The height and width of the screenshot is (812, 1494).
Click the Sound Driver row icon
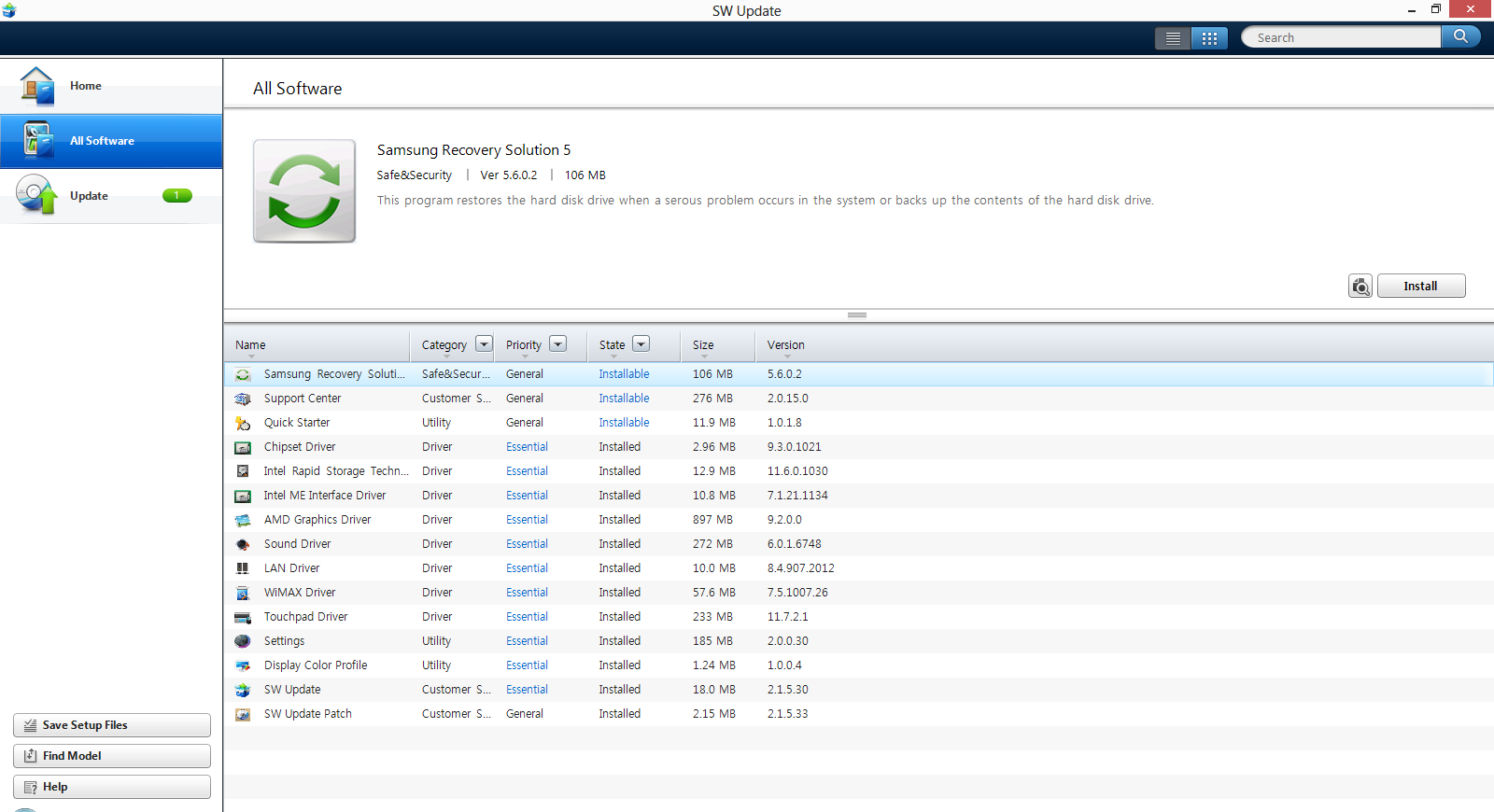243,544
